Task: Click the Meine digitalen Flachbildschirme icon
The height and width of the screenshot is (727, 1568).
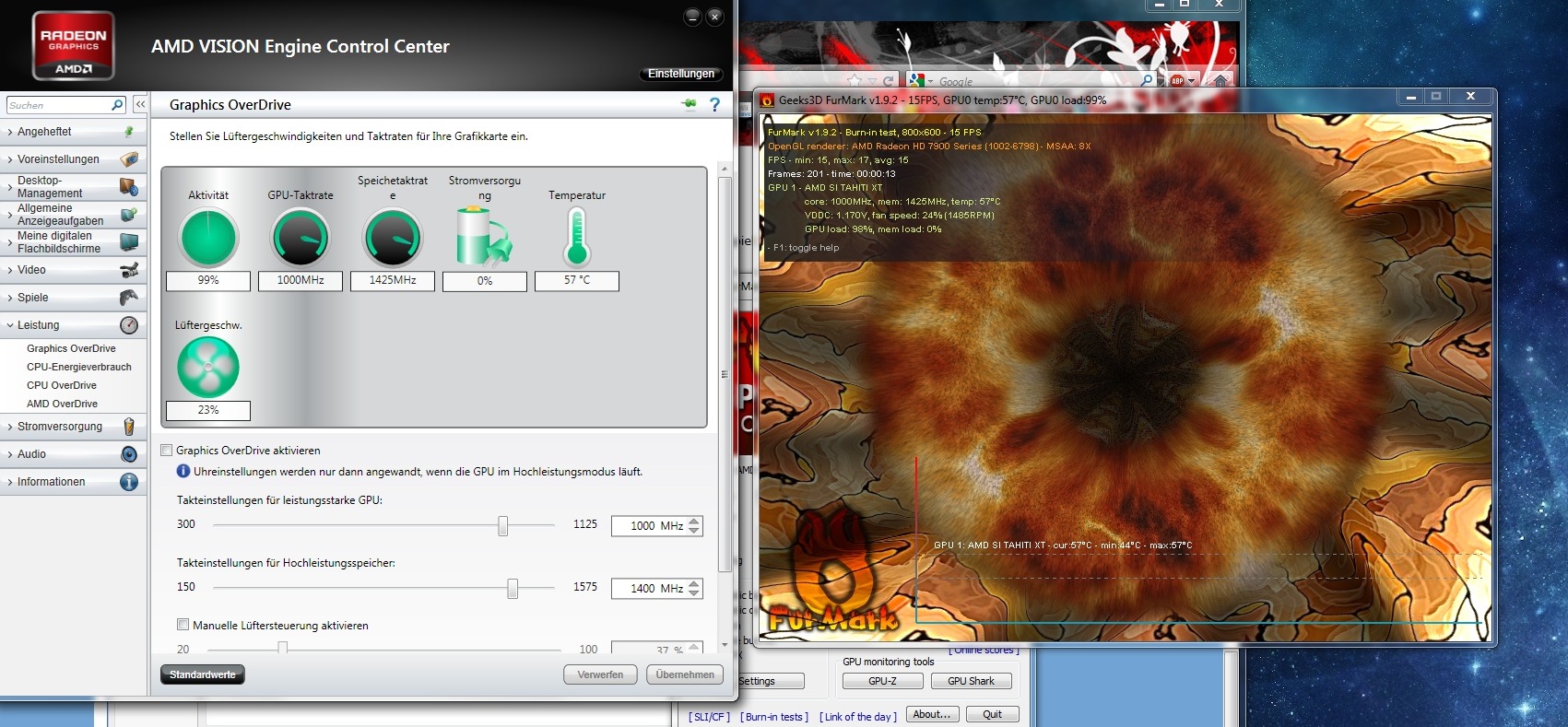Action: coord(129,242)
